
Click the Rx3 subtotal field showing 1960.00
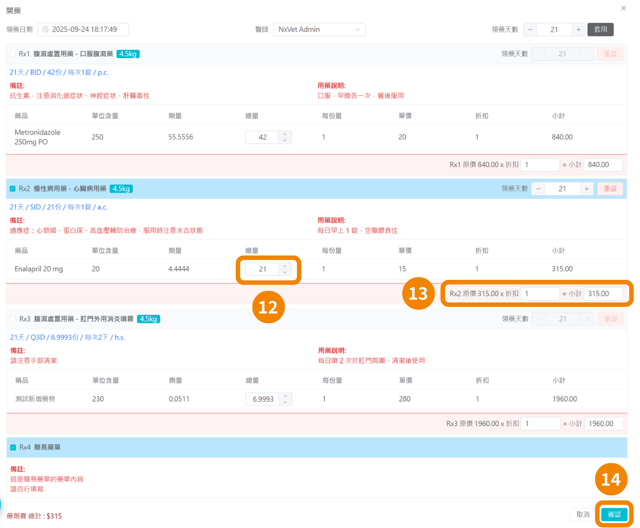tap(604, 424)
